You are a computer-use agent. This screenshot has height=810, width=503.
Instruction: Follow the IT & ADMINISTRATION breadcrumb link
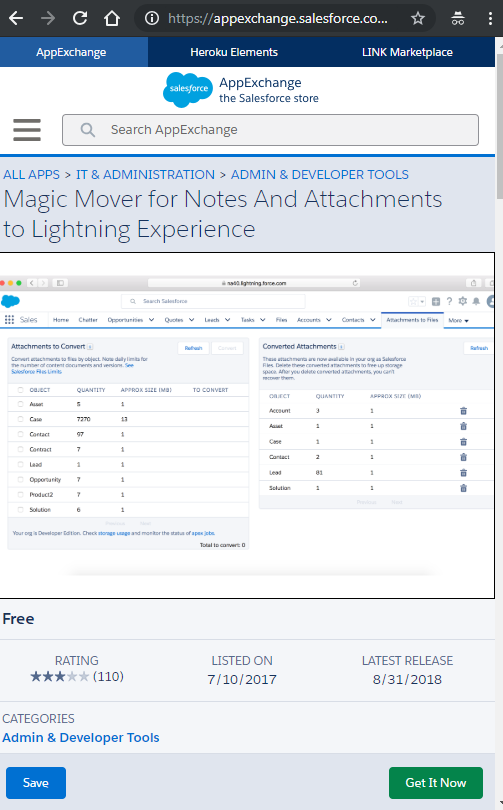tap(145, 175)
